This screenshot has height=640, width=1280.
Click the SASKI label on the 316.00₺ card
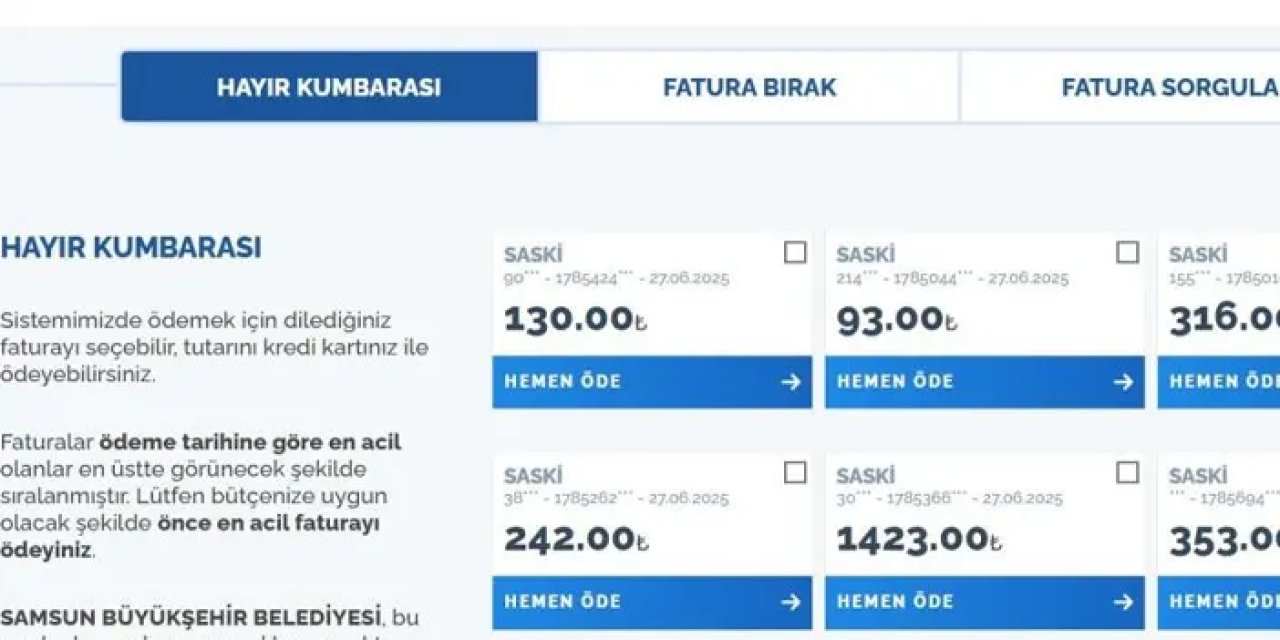[x=1199, y=253]
